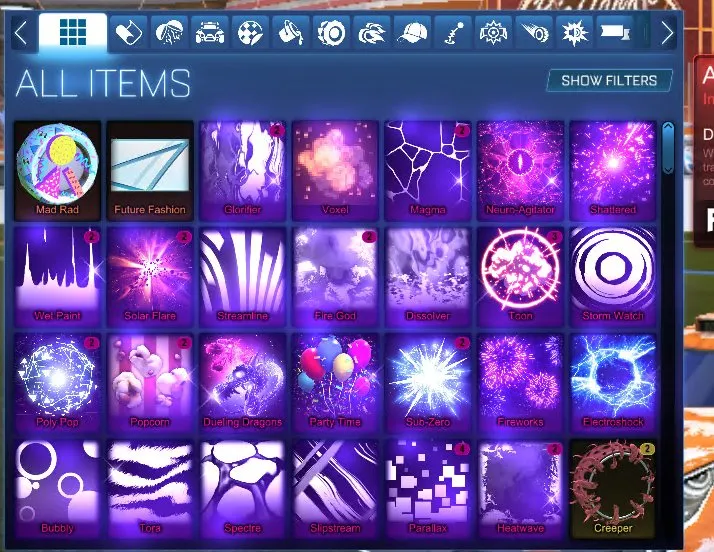Go to previous category with left arrow

pyautogui.click(x=21, y=33)
